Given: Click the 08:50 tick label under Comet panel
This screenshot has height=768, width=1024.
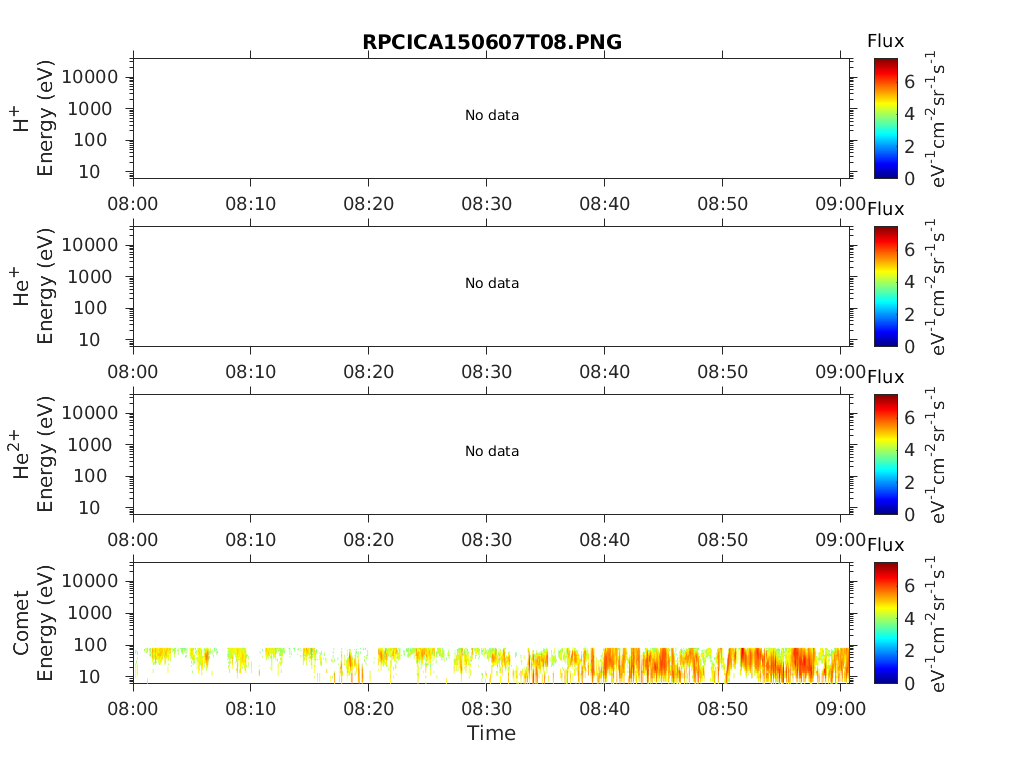Looking at the screenshot, I should tap(722, 709).
